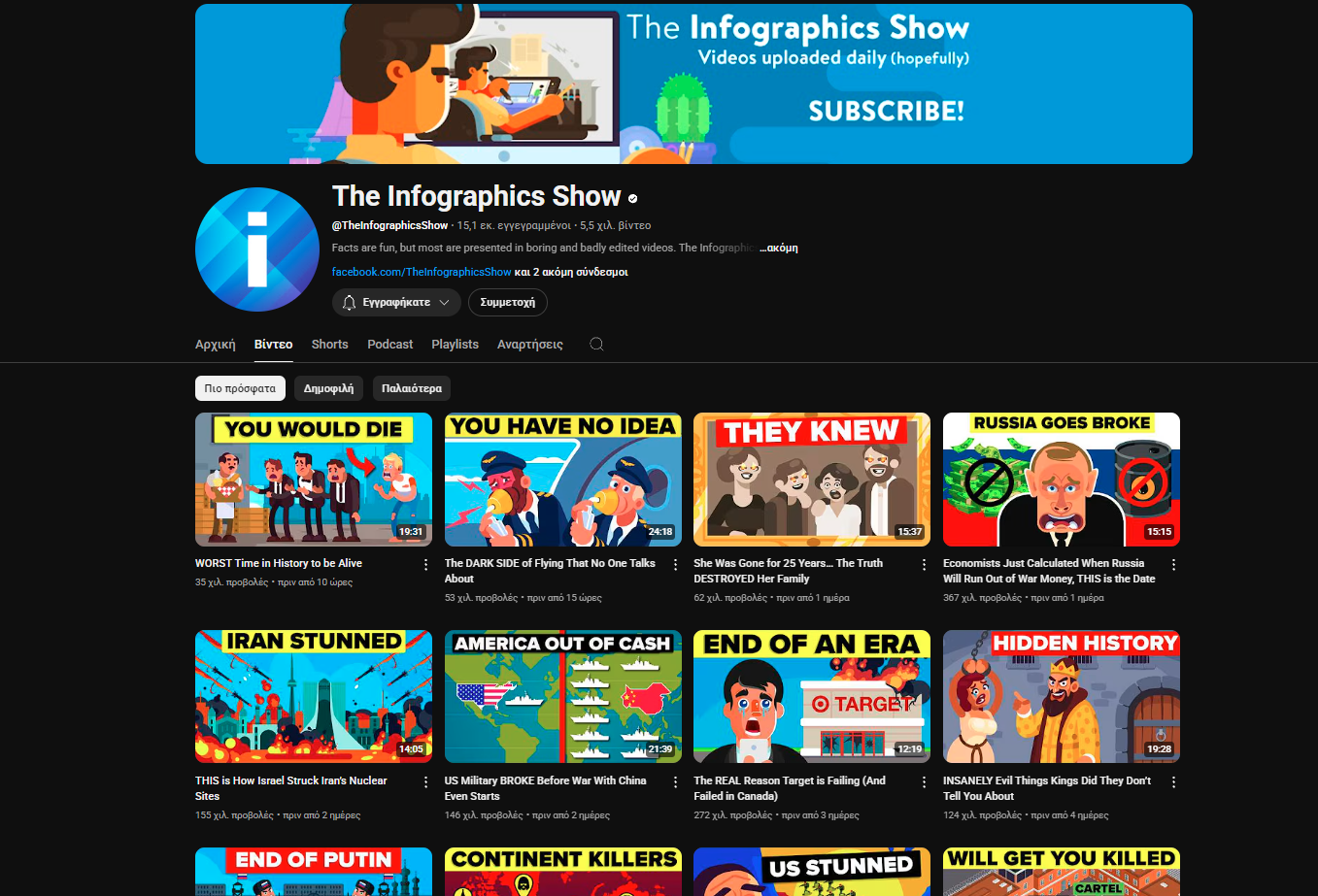Click the bell icon on the Εγγραφήκατε button
Image resolution: width=1318 pixels, height=896 pixels.
tap(350, 303)
